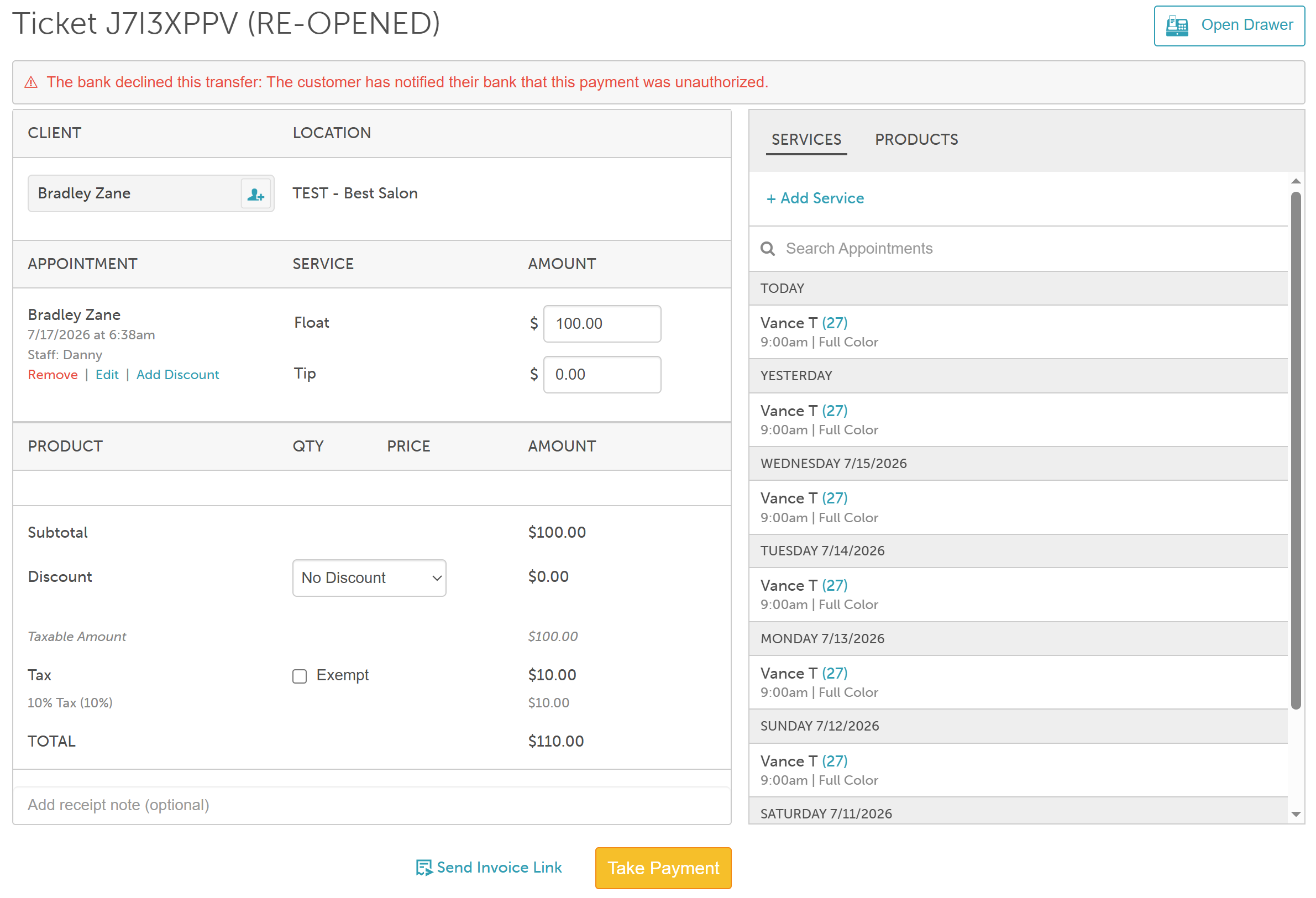1316x898 pixels.
Task: Click the add client icon beside Bradley Zane
Action: tap(256, 194)
